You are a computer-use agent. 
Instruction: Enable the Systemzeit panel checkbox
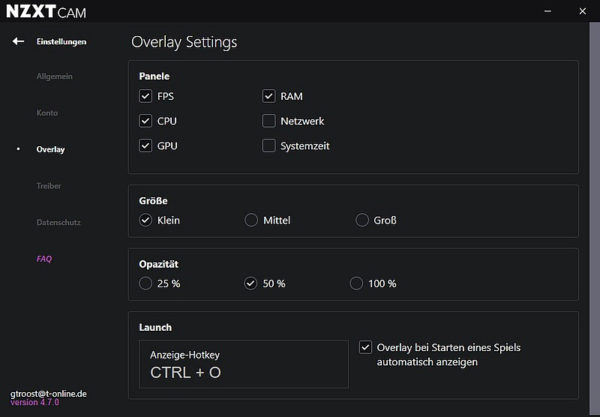click(x=269, y=146)
